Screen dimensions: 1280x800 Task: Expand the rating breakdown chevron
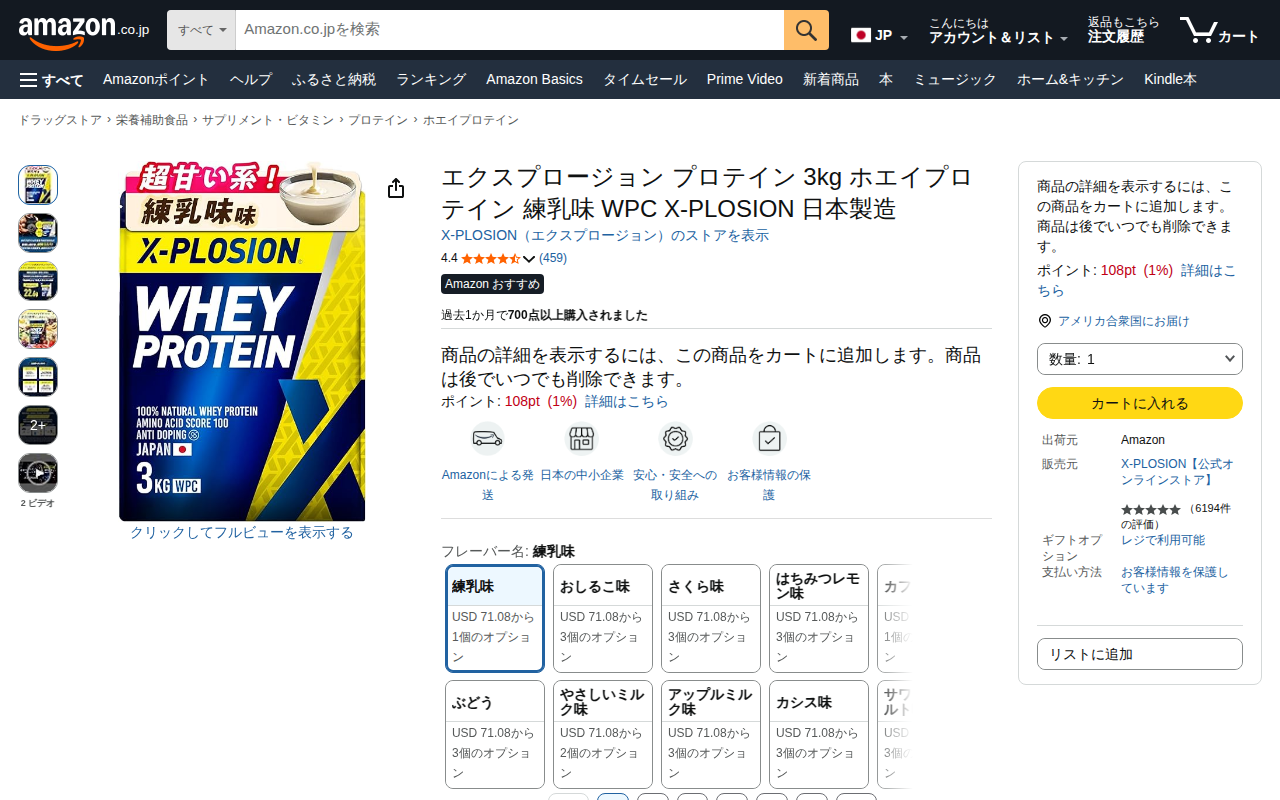[x=530, y=259]
